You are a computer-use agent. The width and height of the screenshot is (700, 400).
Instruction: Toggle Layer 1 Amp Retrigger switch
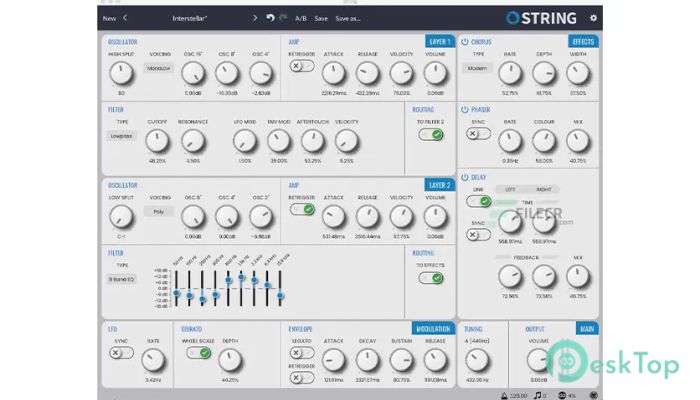coord(302,66)
